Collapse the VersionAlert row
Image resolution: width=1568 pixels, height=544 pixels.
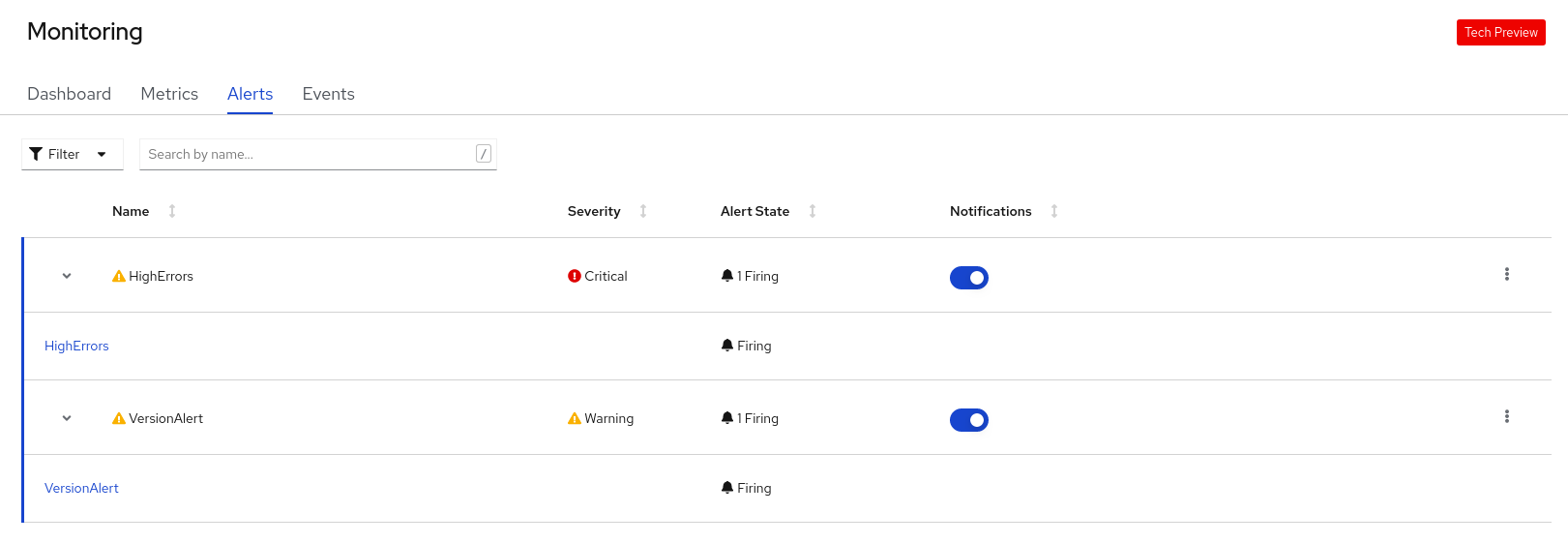coord(67,418)
